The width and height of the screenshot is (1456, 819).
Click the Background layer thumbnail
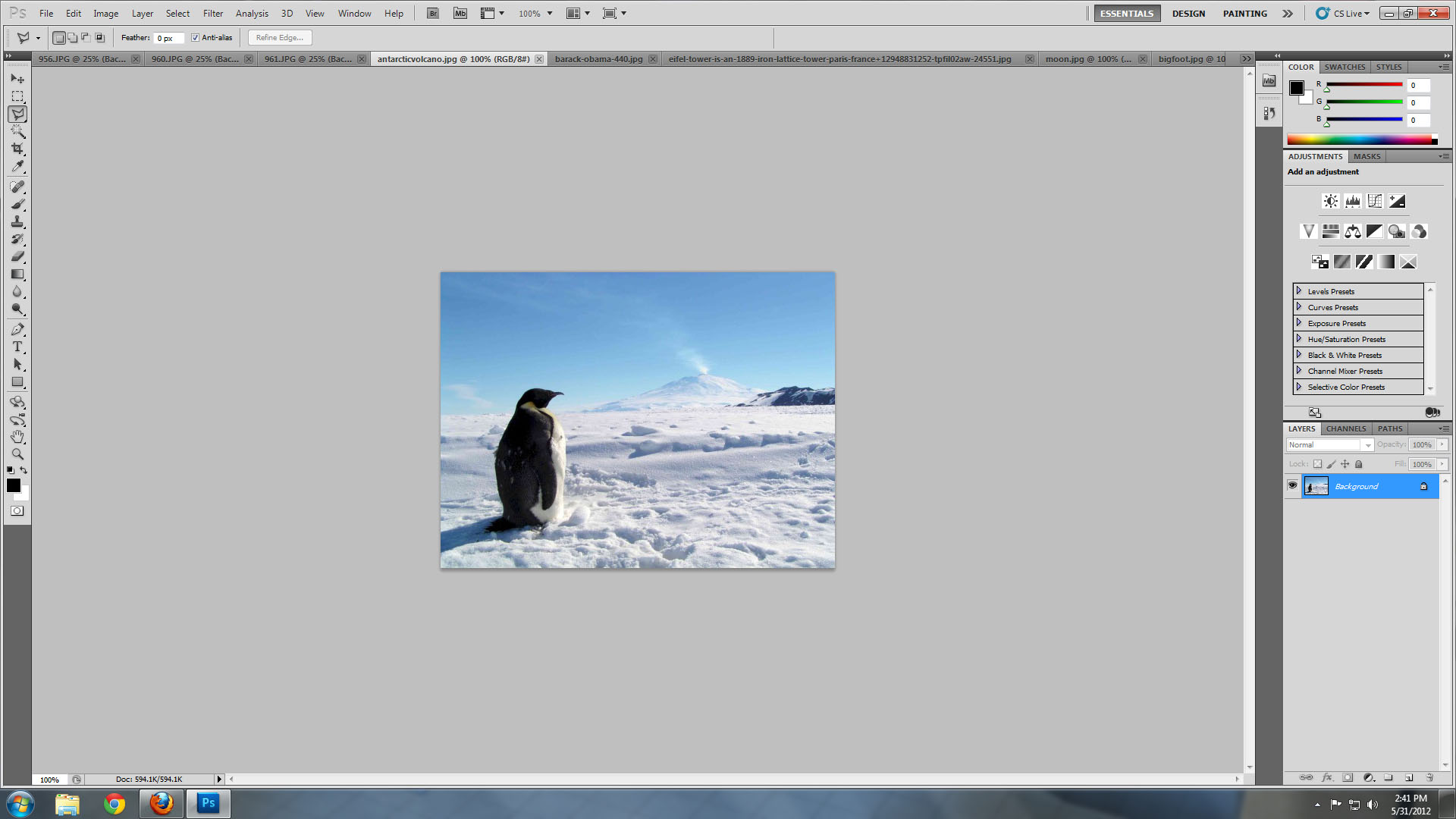(1316, 486)
